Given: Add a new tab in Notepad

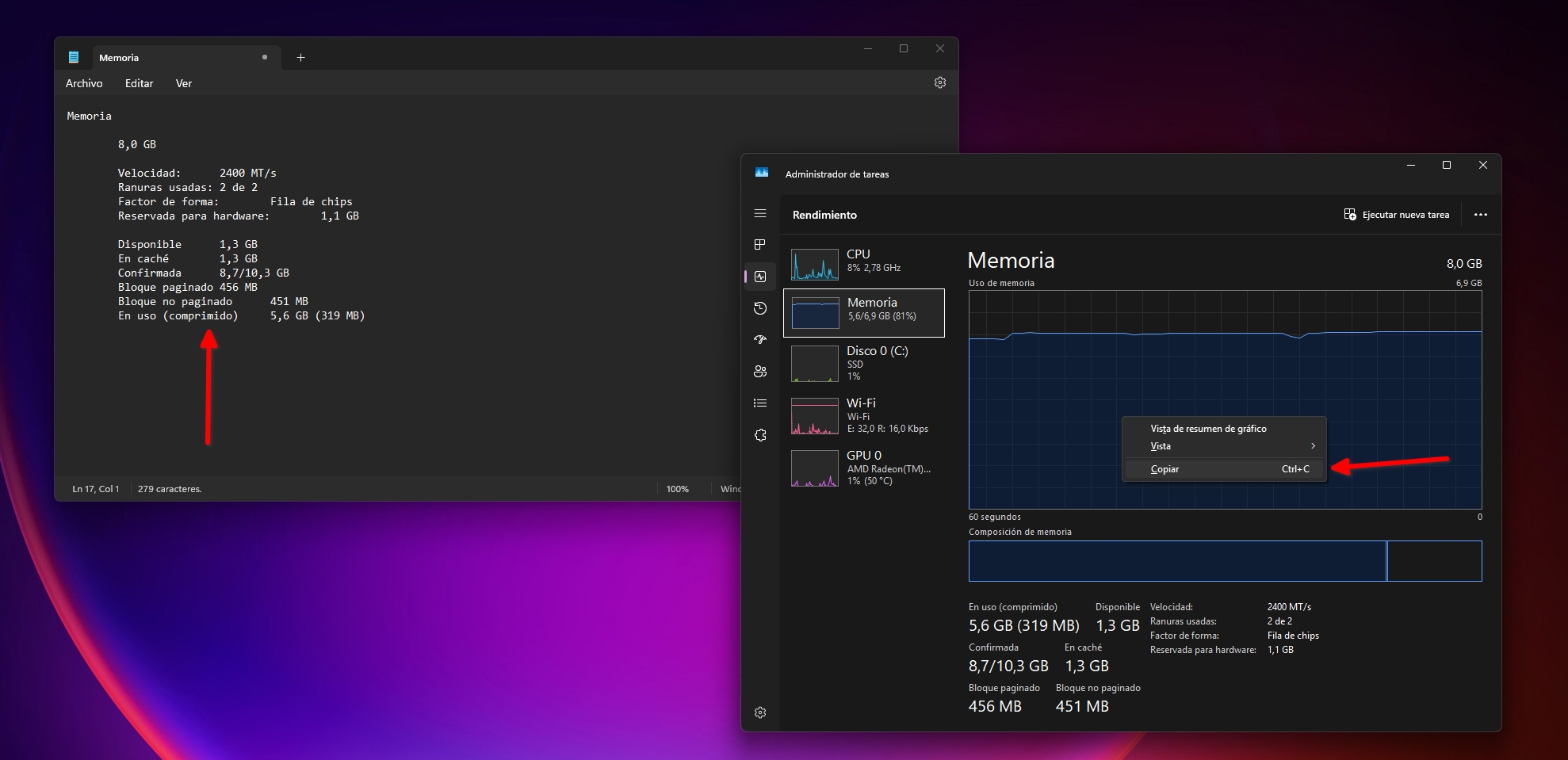Looking at the screenshot, I should pyautogui.click(x=300, y=57).
